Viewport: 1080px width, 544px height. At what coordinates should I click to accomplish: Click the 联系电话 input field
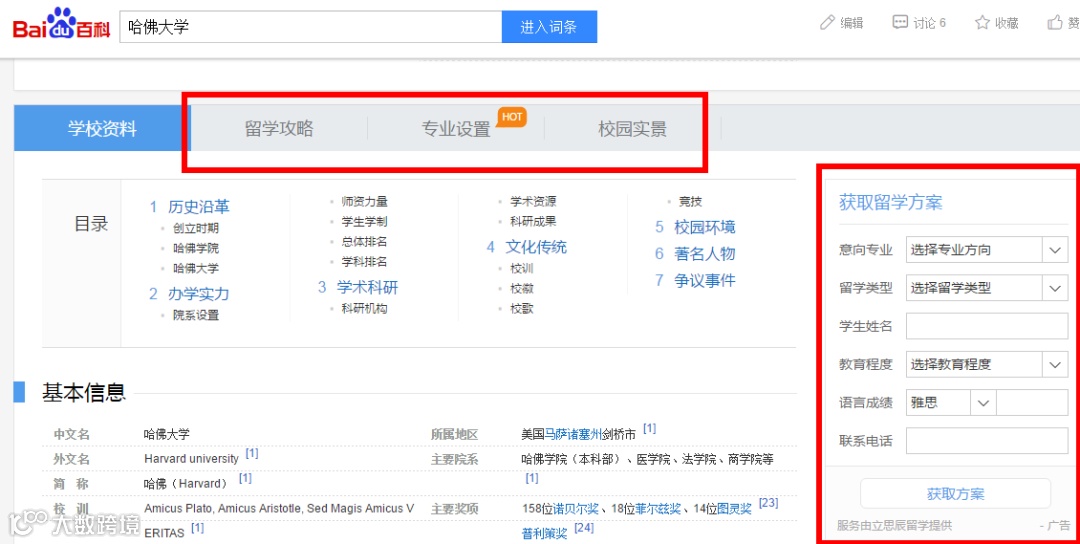click(x=986, y=441)
